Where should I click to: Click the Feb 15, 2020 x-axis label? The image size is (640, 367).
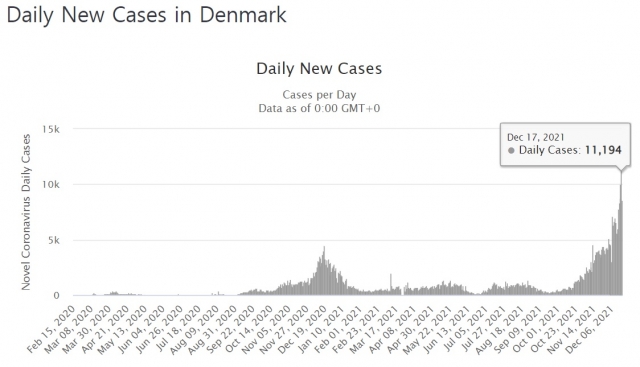coord(52,329)
